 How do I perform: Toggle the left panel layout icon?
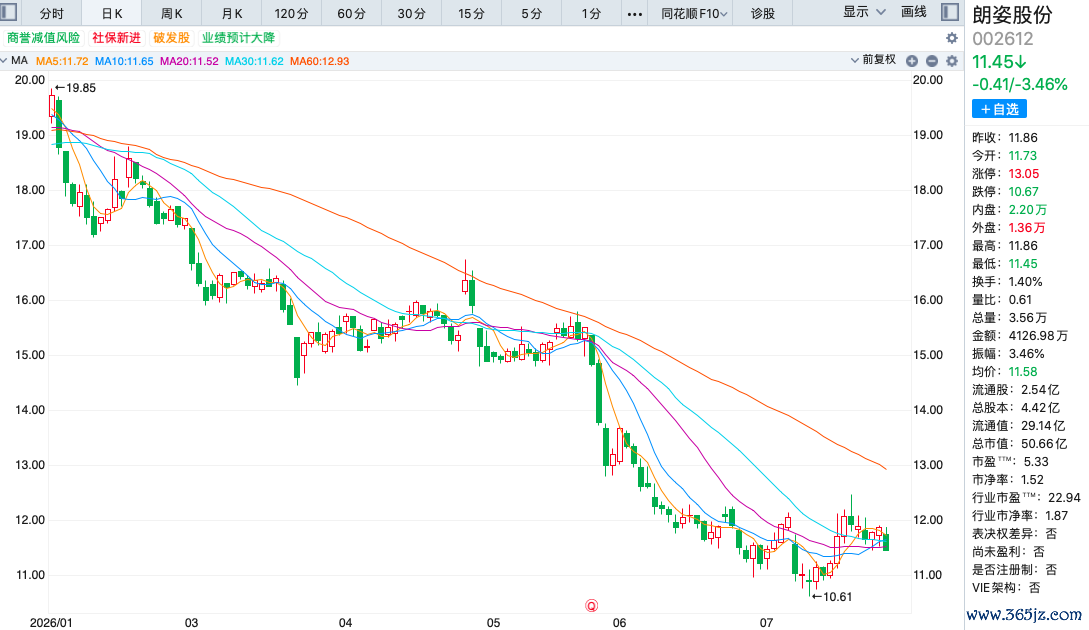8,12
